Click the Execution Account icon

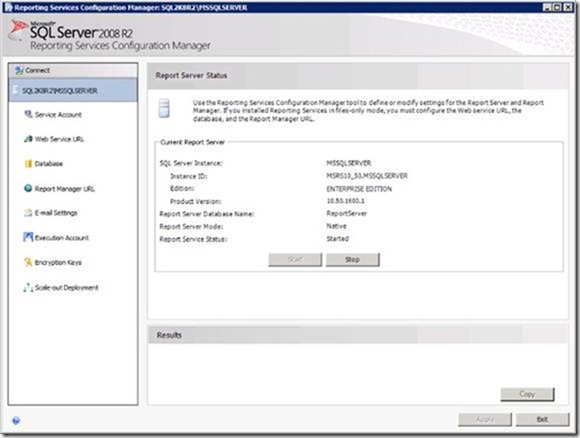pos(28,237)
